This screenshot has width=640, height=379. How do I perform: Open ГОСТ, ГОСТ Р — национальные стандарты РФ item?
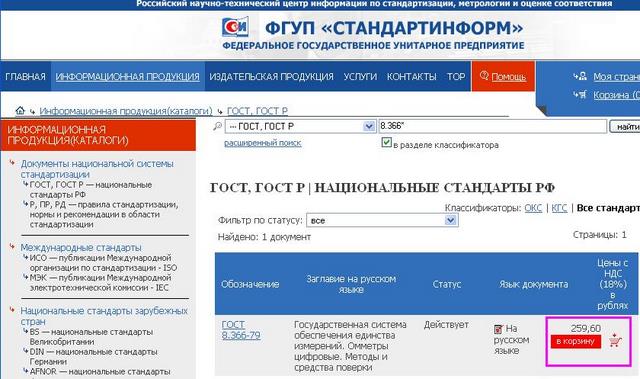[91, 190]
